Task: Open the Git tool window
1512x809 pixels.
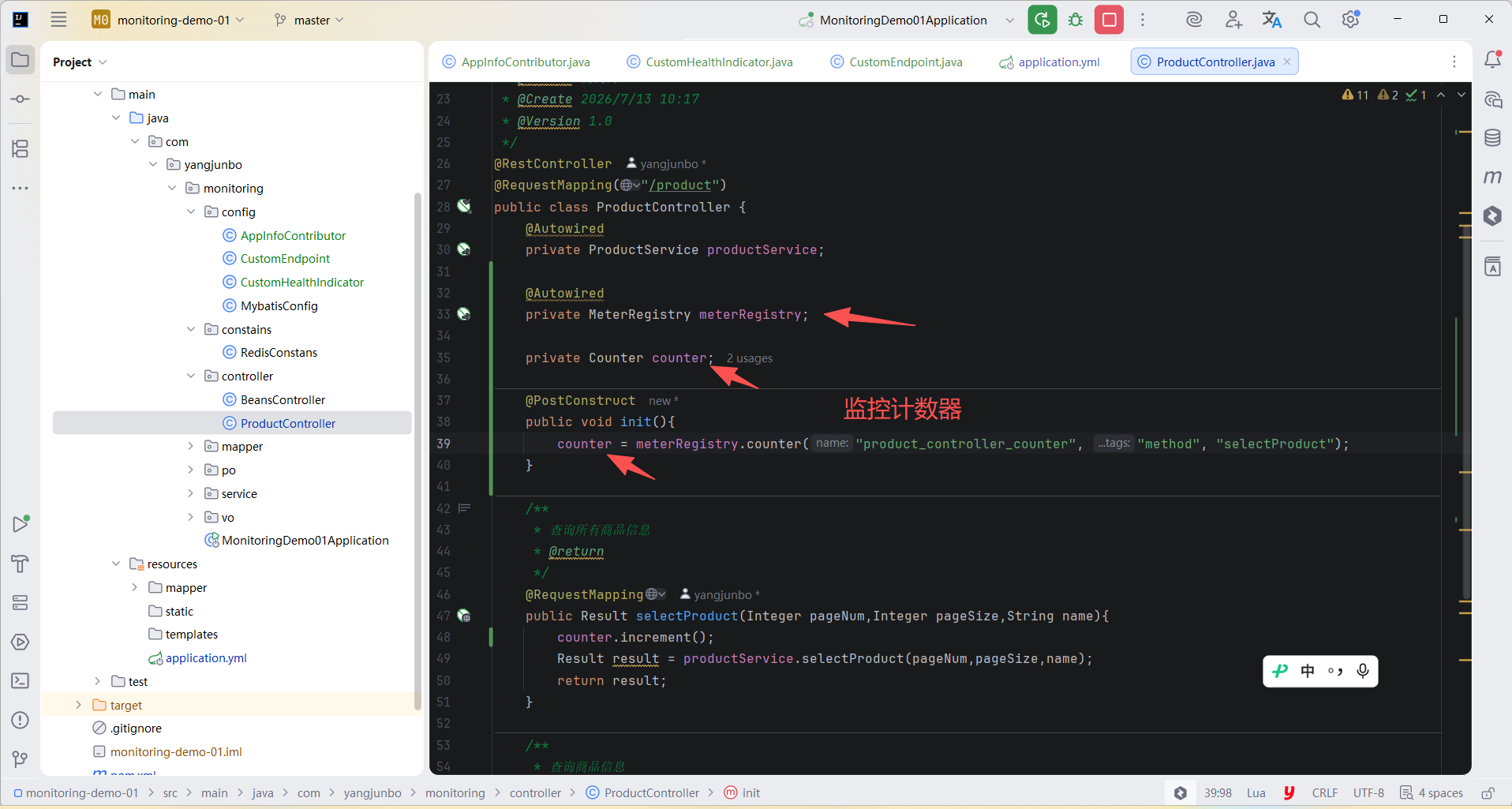Action: (21, 758)
